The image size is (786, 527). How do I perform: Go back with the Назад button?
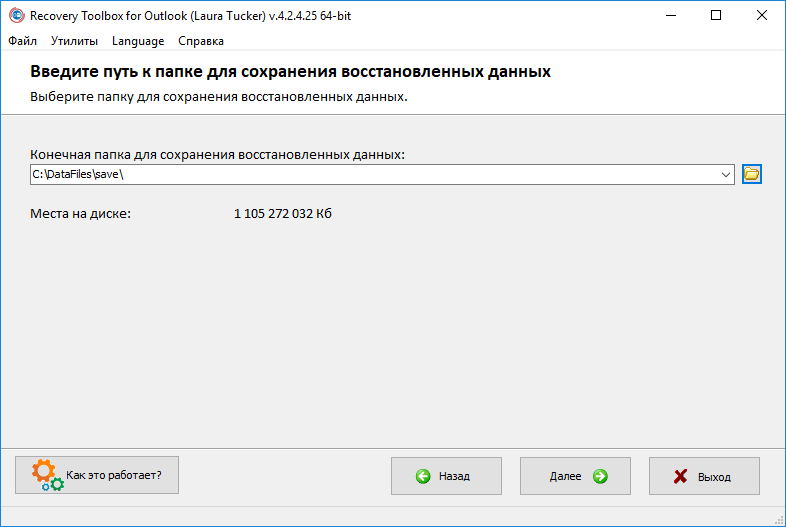coord(446,476)
